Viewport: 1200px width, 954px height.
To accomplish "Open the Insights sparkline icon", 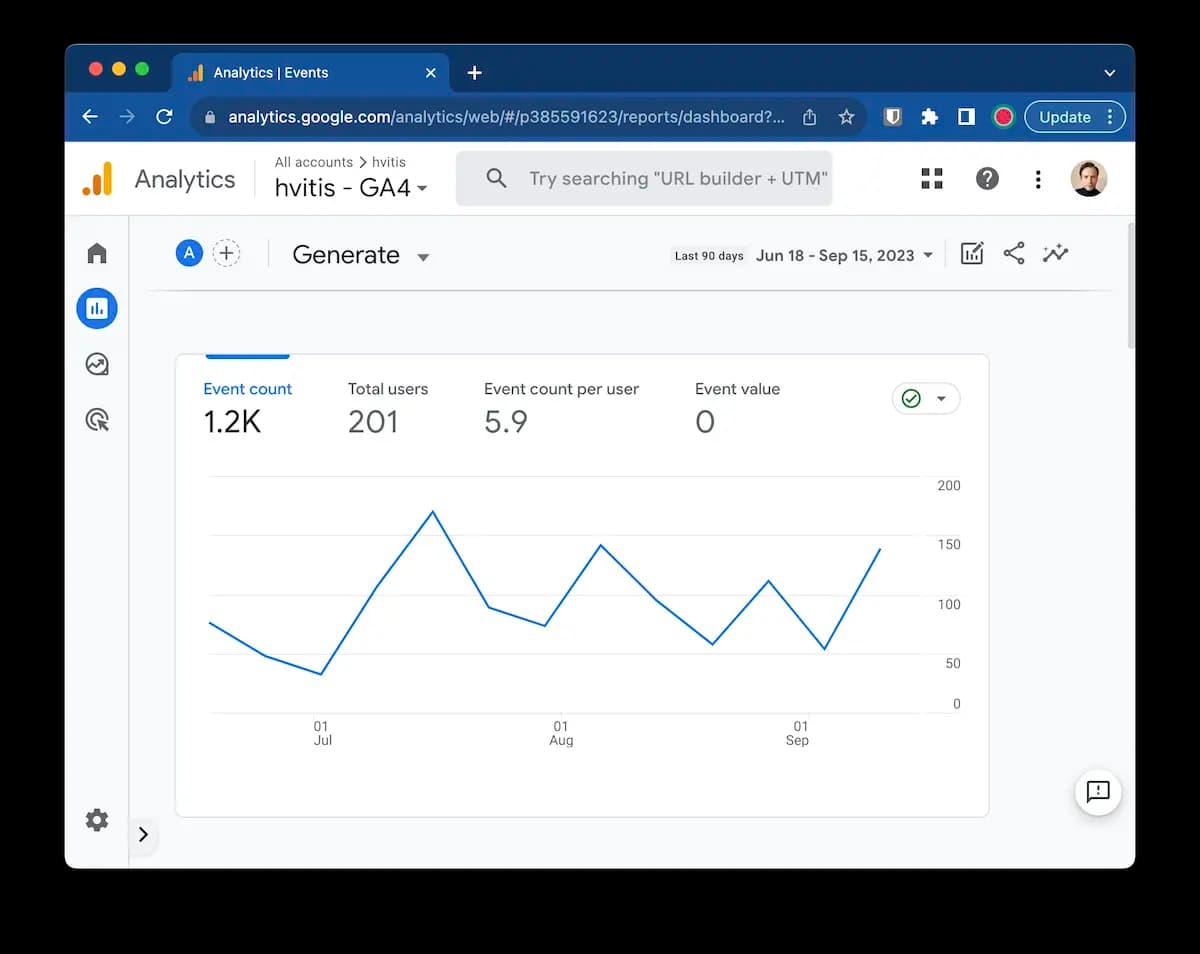I will pyautogui.click(x=1055, y=254).
